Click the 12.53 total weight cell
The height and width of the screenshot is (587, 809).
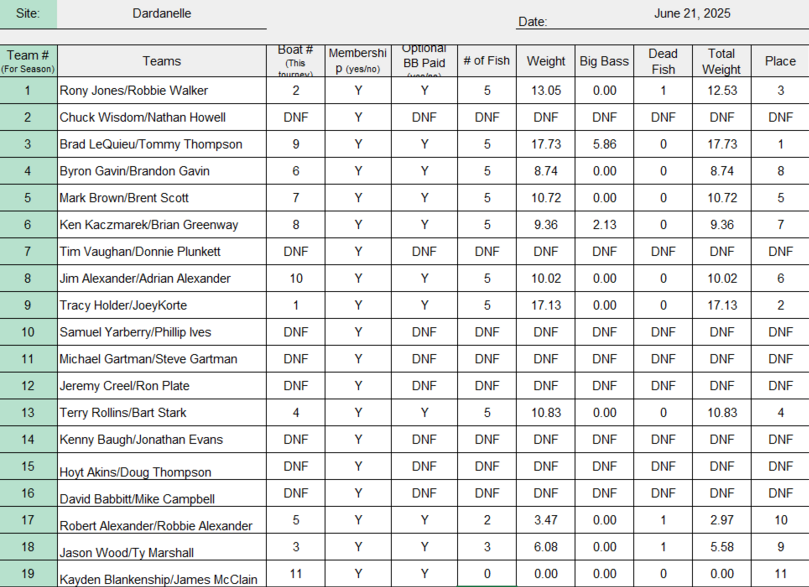[721, 91]
